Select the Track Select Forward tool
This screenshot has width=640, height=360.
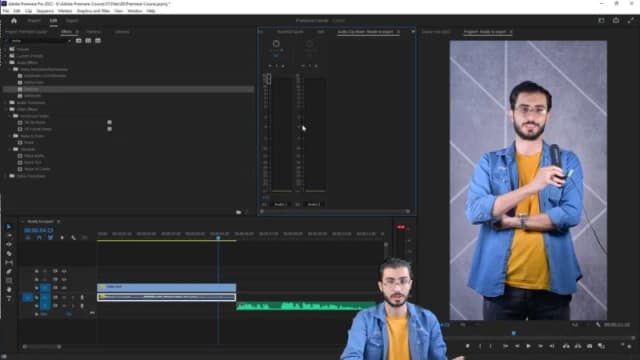(x=9, y=236)
